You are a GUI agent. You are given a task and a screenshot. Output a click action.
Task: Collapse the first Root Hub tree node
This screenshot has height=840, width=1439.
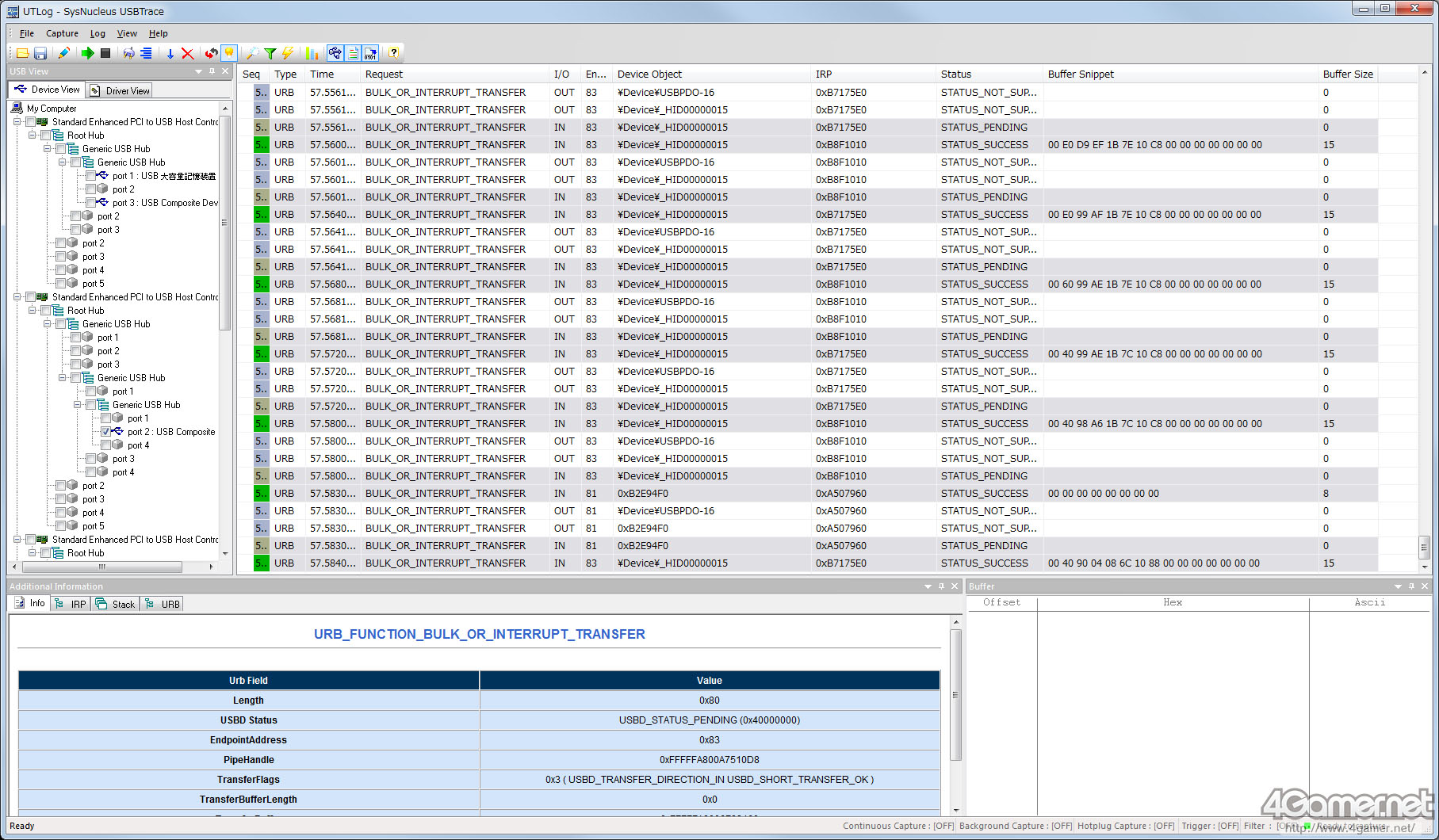pos(33,136)
